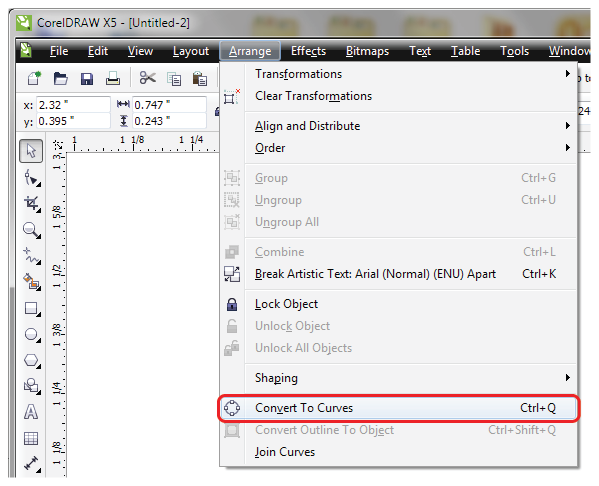Close the open Arrange menu
599x486 pixels.
(250, 51)
